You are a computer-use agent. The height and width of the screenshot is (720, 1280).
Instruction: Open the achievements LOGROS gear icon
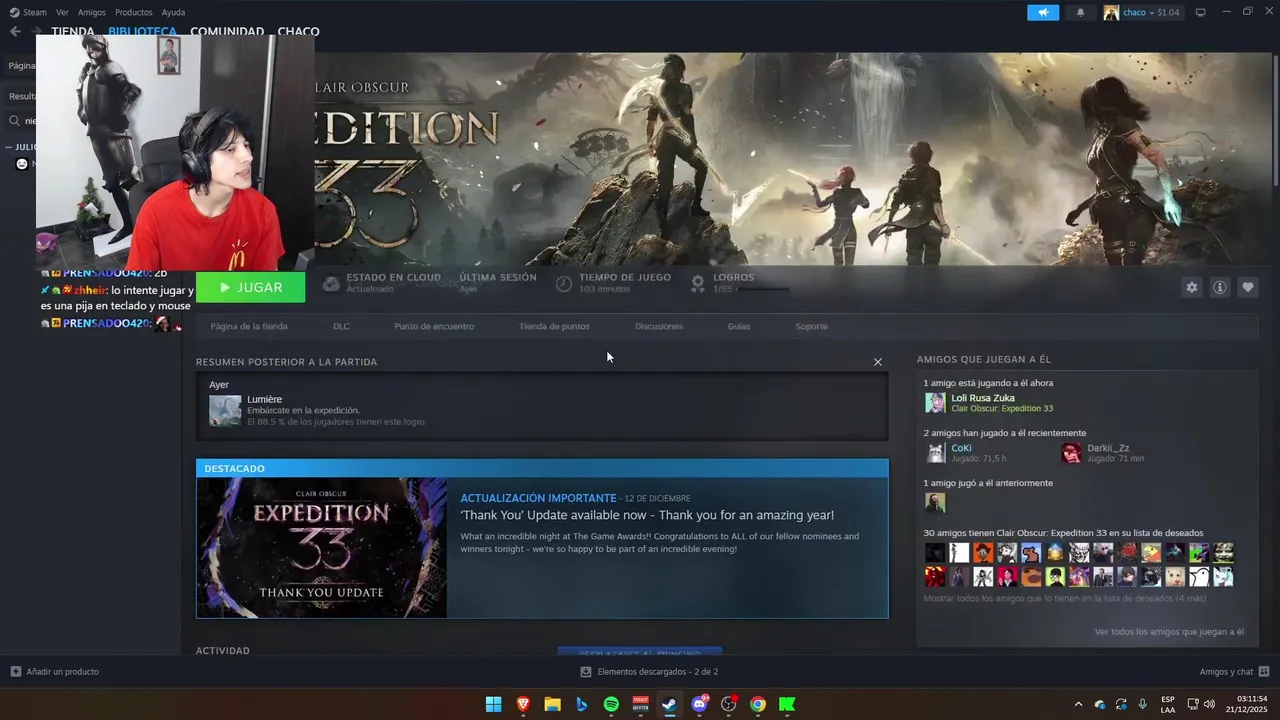click(698, 284)
